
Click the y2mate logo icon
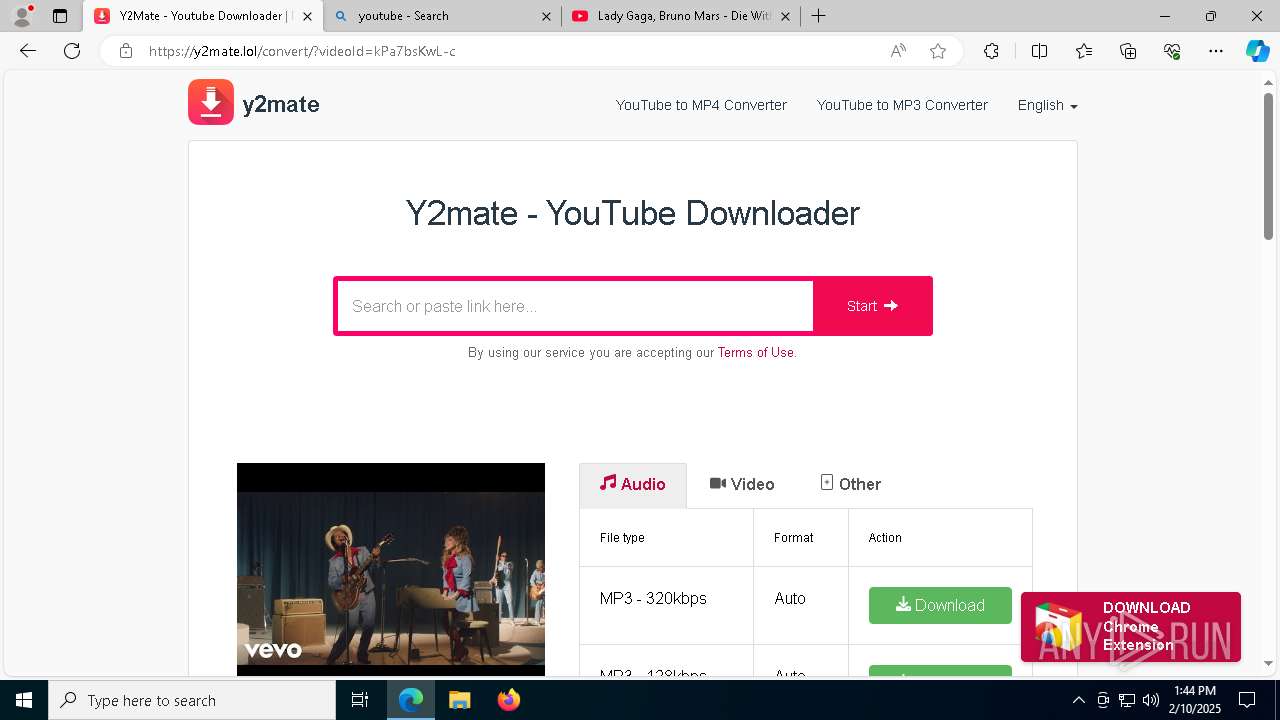pyautogui.click(x=211, y=103)
